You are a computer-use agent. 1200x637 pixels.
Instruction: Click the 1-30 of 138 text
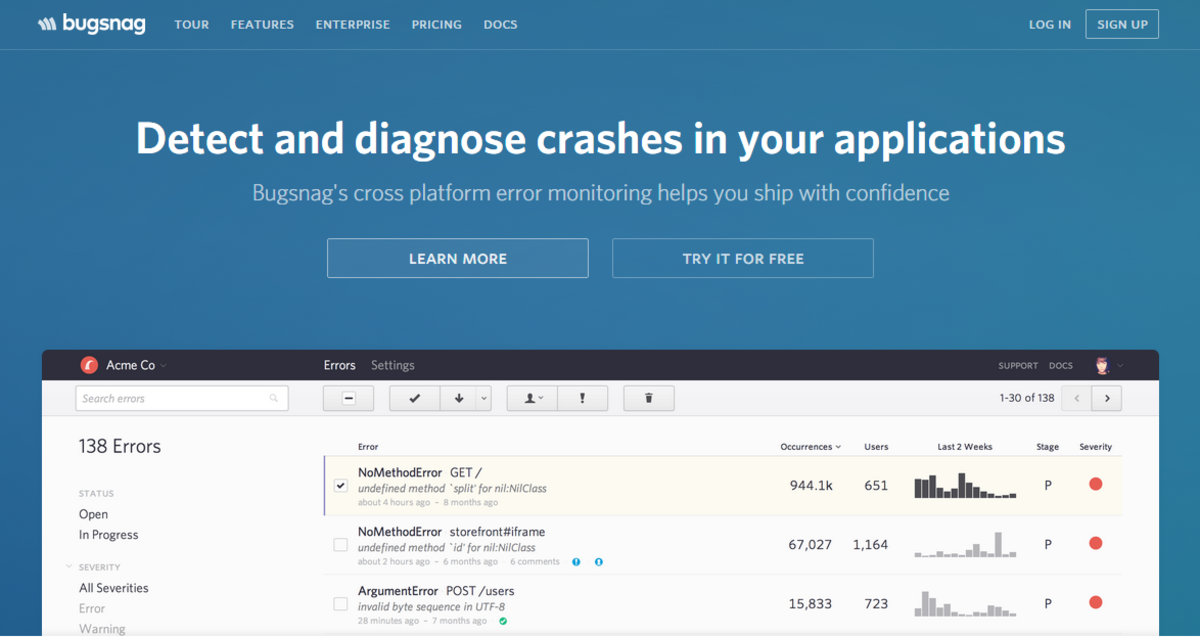coord(1027,398)
